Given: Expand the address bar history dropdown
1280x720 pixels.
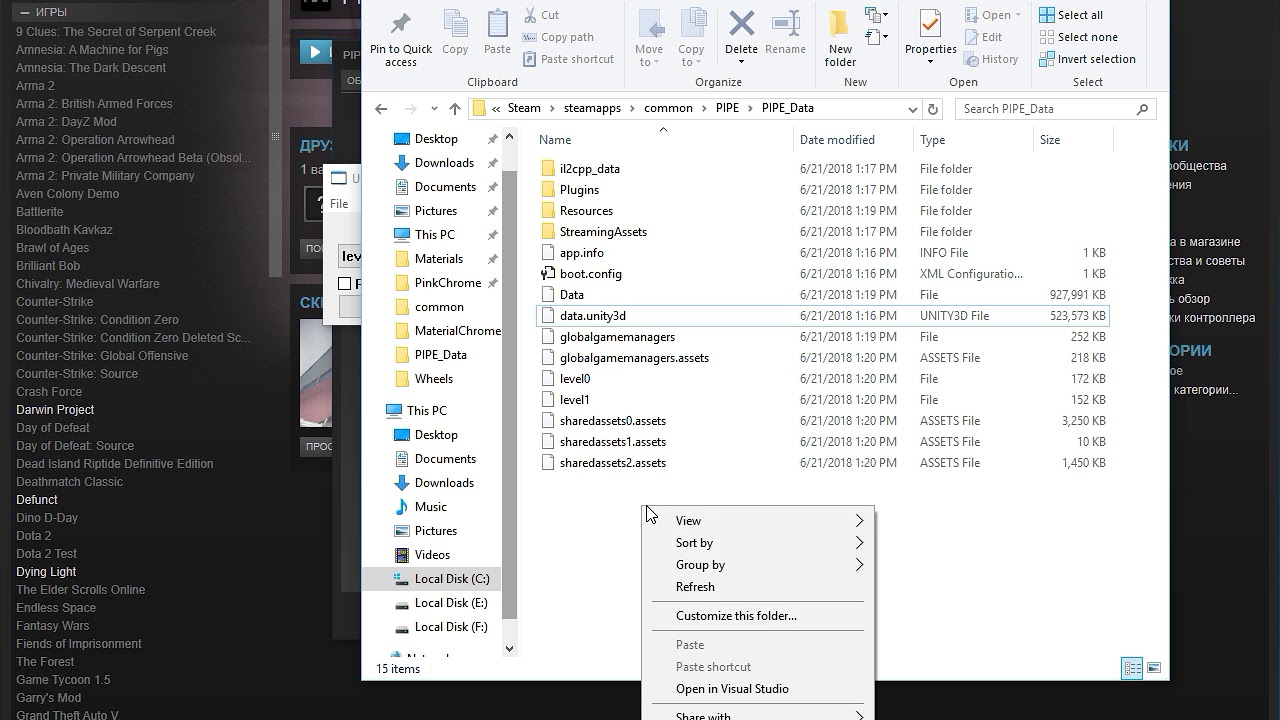Looking at the screenshot, I should [913, 109].
